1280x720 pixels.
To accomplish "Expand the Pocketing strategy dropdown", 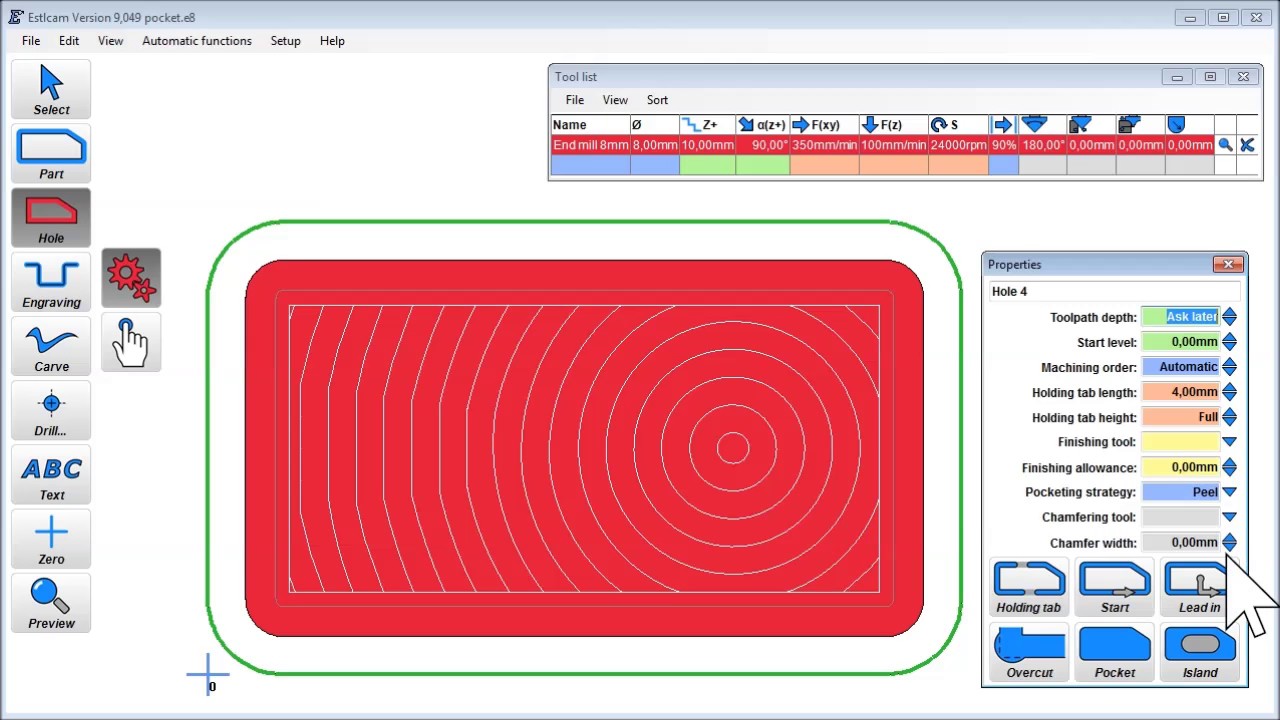I will coord(1229,492).
